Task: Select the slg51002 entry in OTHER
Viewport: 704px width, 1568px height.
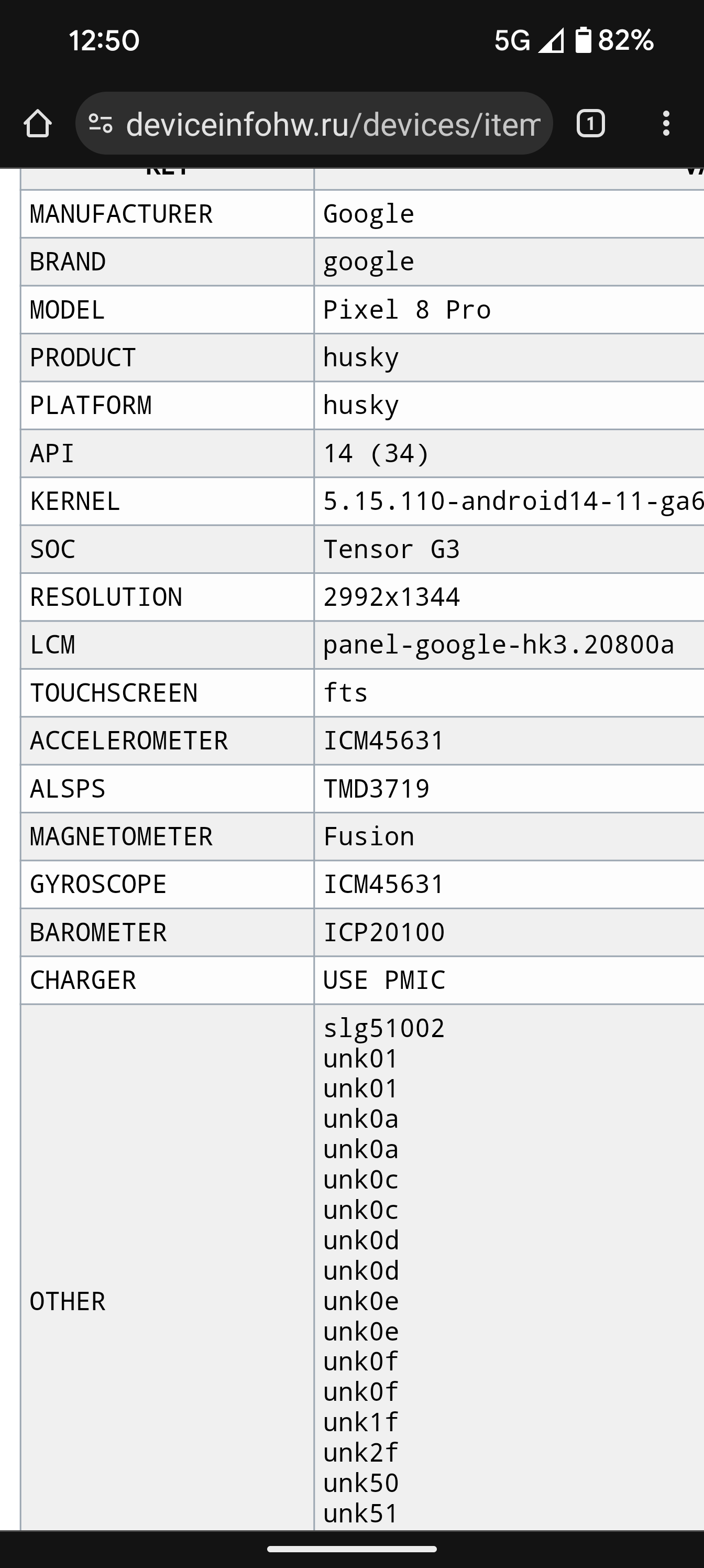Action: coord(384,1029)
